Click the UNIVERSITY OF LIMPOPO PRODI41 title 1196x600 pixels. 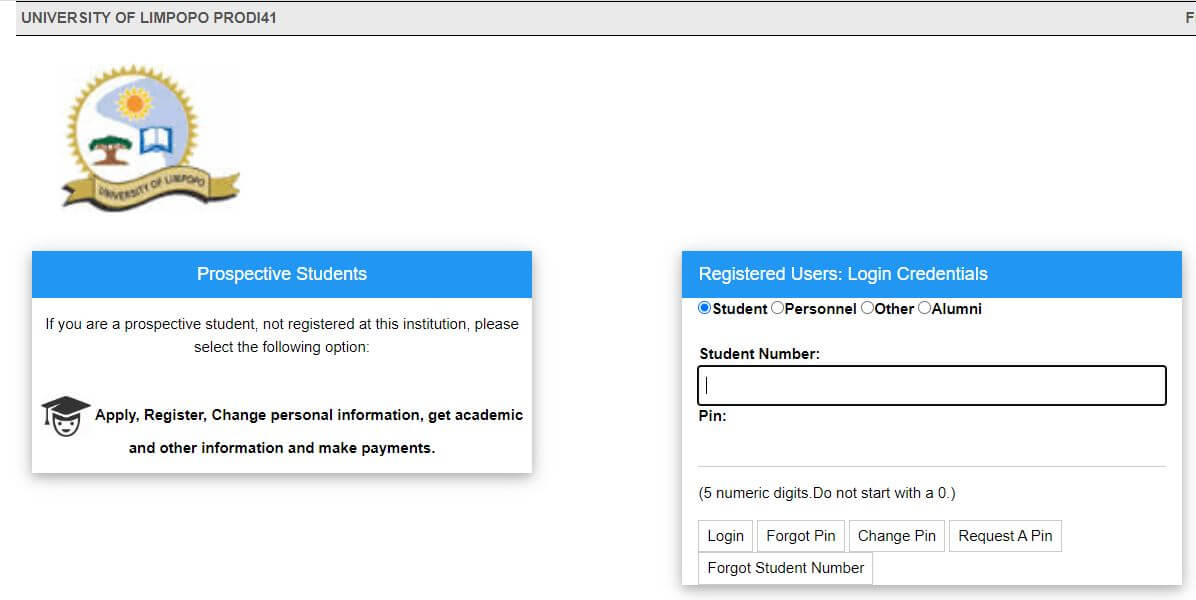coord(149,18)
